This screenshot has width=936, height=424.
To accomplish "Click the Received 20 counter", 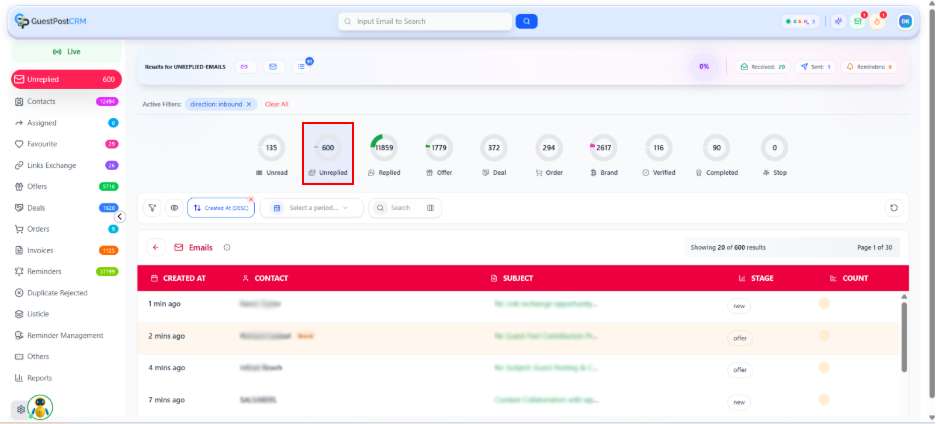I will pos(763,67).
